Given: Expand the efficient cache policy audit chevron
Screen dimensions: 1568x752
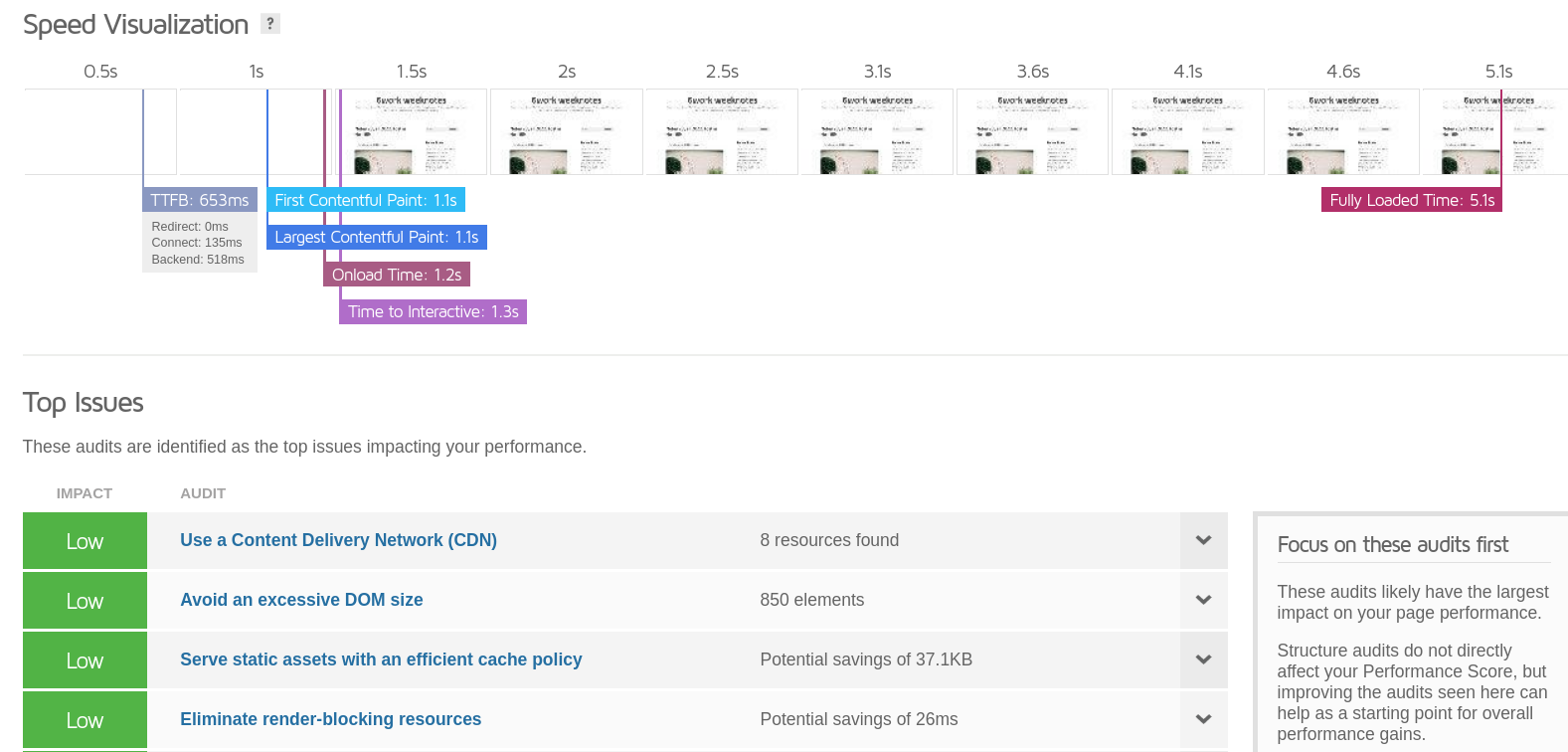Looking at the screenshot, I should pos(1203,659).
